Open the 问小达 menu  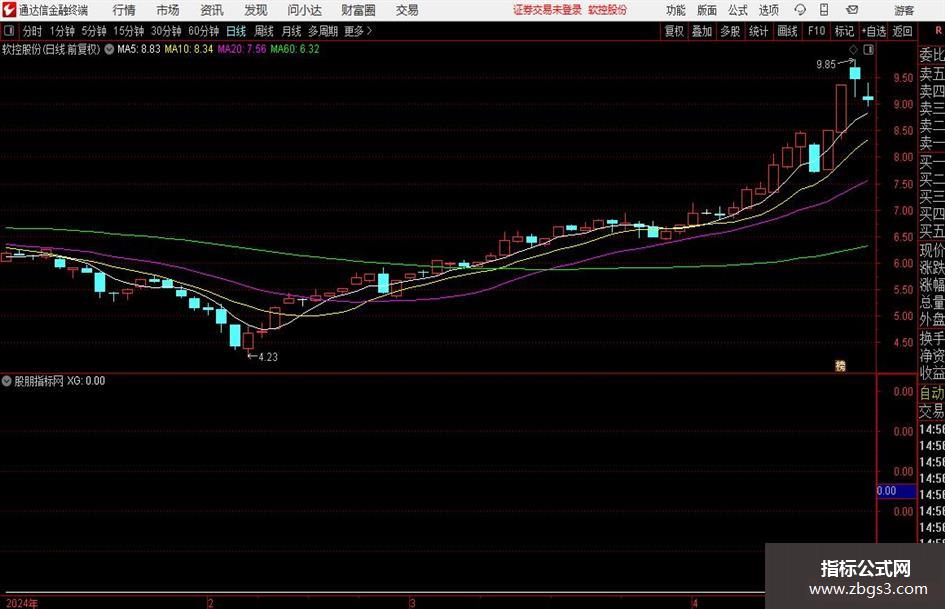(x=304, y=10)
